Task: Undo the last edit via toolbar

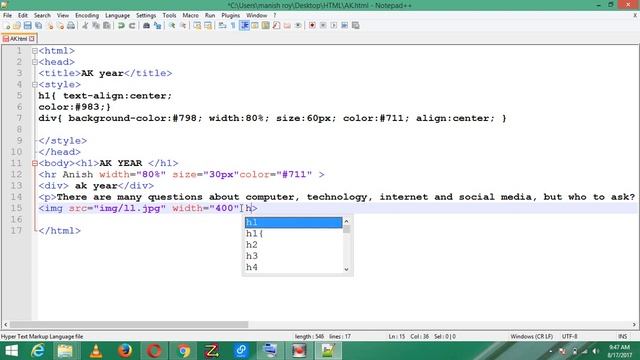Action: click(121, 25)
